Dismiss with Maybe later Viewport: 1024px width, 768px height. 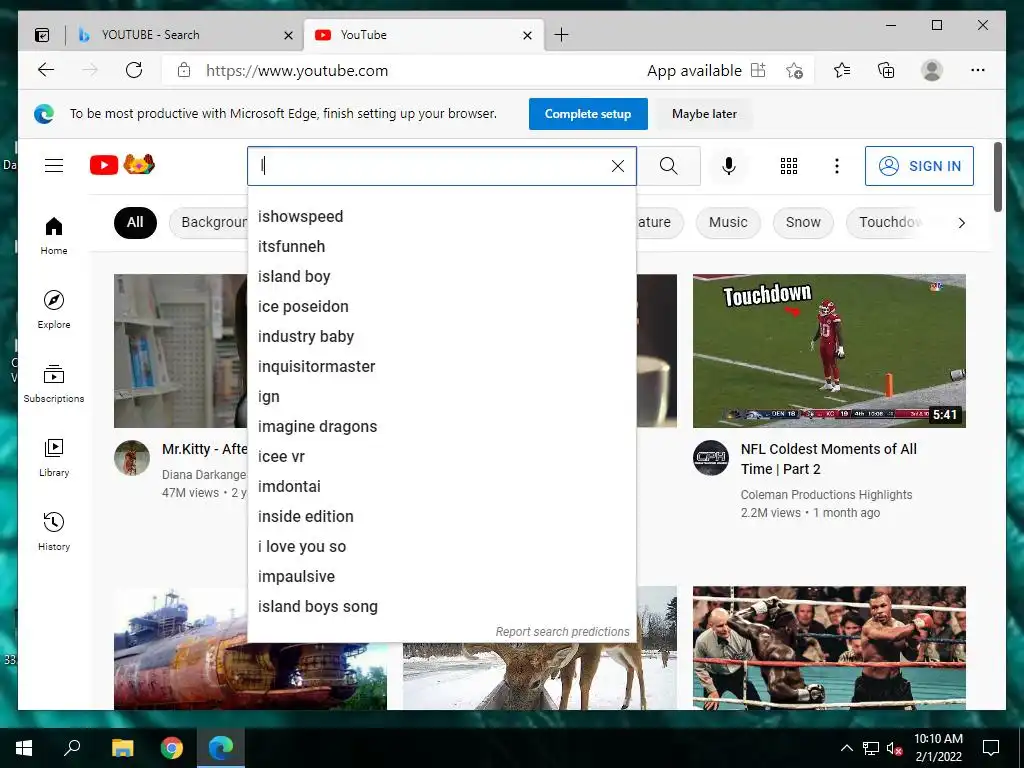point(704,114)
